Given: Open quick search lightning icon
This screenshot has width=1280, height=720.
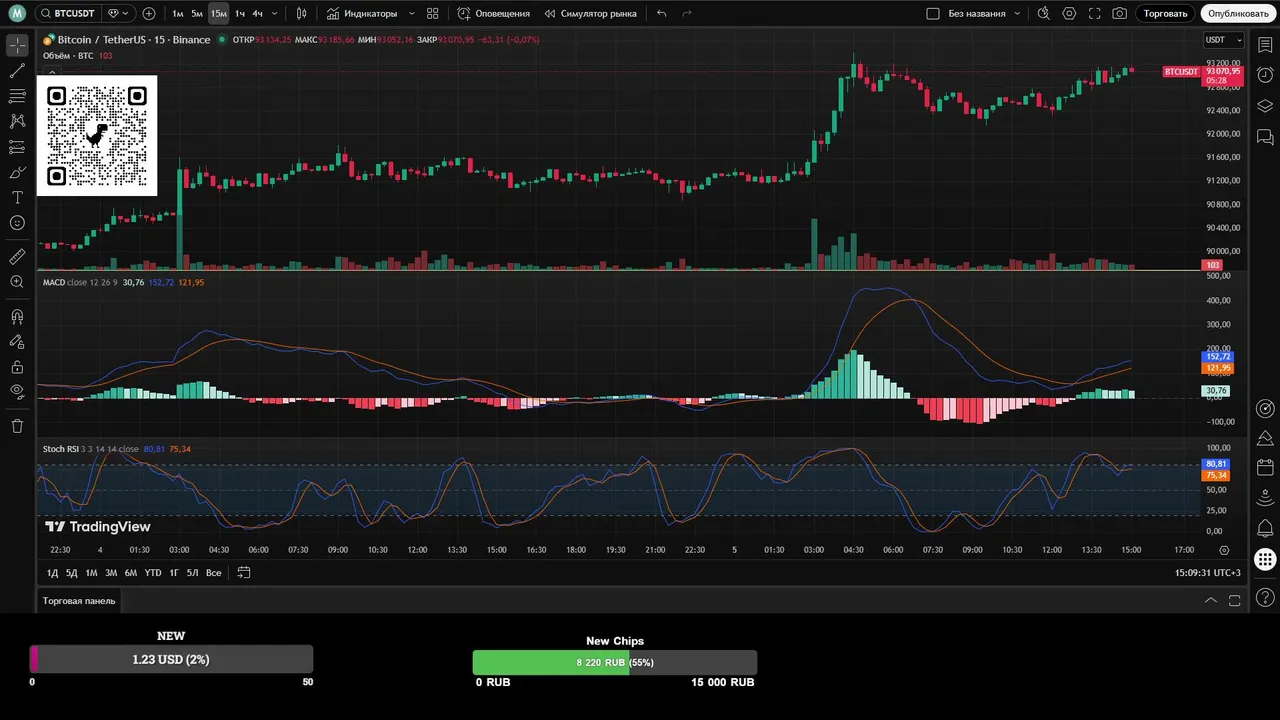Looking at the screenshot, I should (x=1044, y=14).
